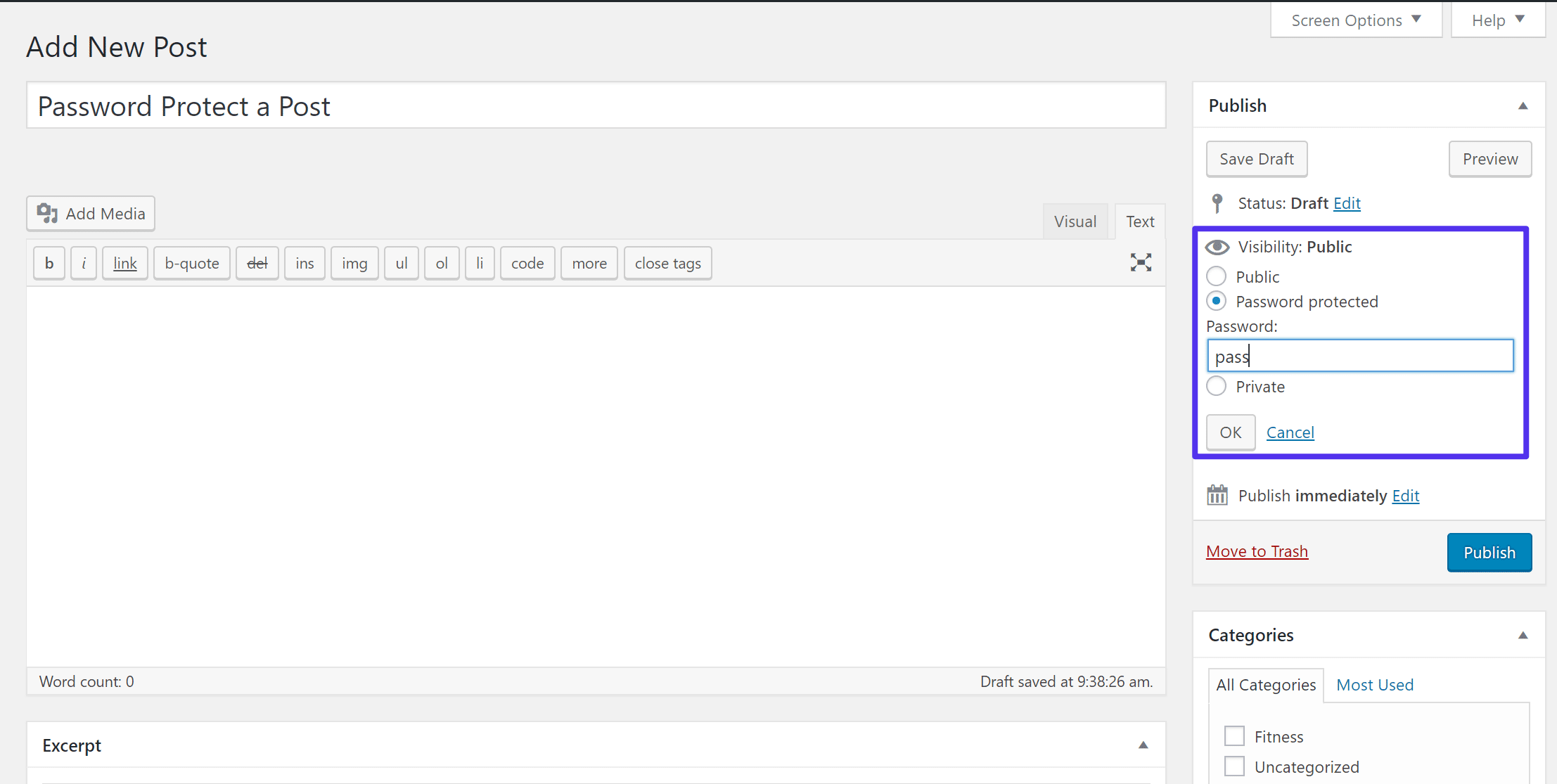Click the Cancel link in visibility

coord(1290,432)
